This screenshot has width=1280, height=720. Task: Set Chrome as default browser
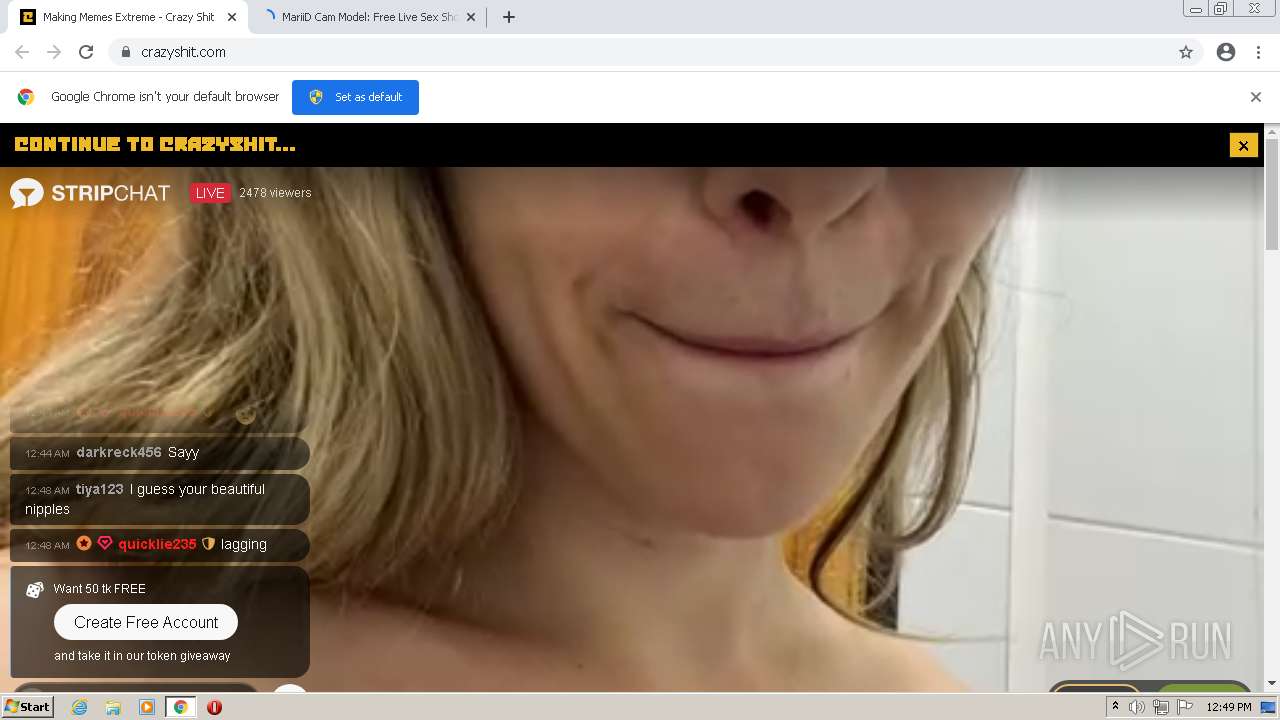[355, 97]
